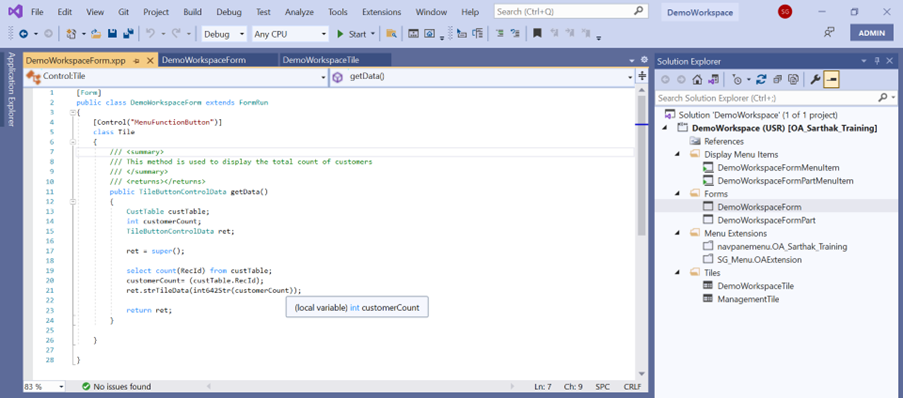Save the current file with the disk icon
This screenshot has width=903, height=398.
pos(113,34)
